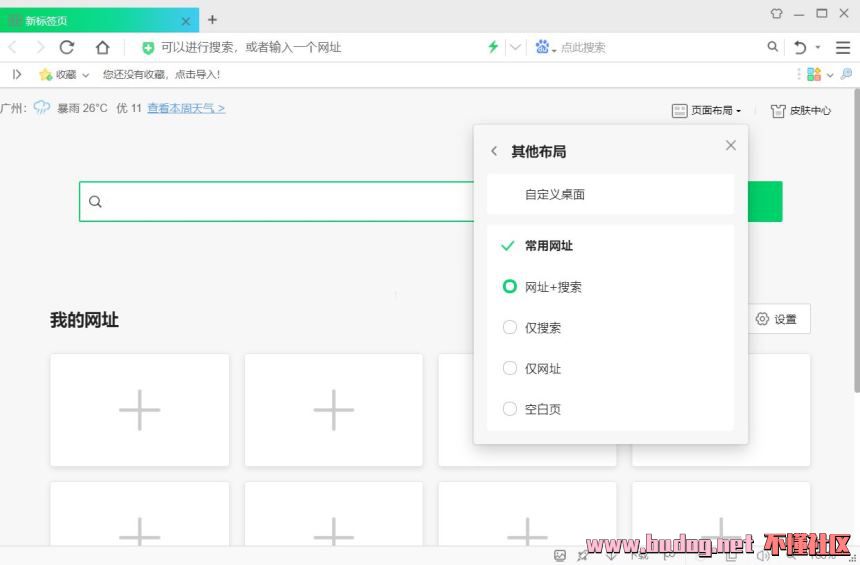Expand the 页面布局 dropdown
Screen dimensions: 860x565
pyautogui.click(x=707, y=111)
